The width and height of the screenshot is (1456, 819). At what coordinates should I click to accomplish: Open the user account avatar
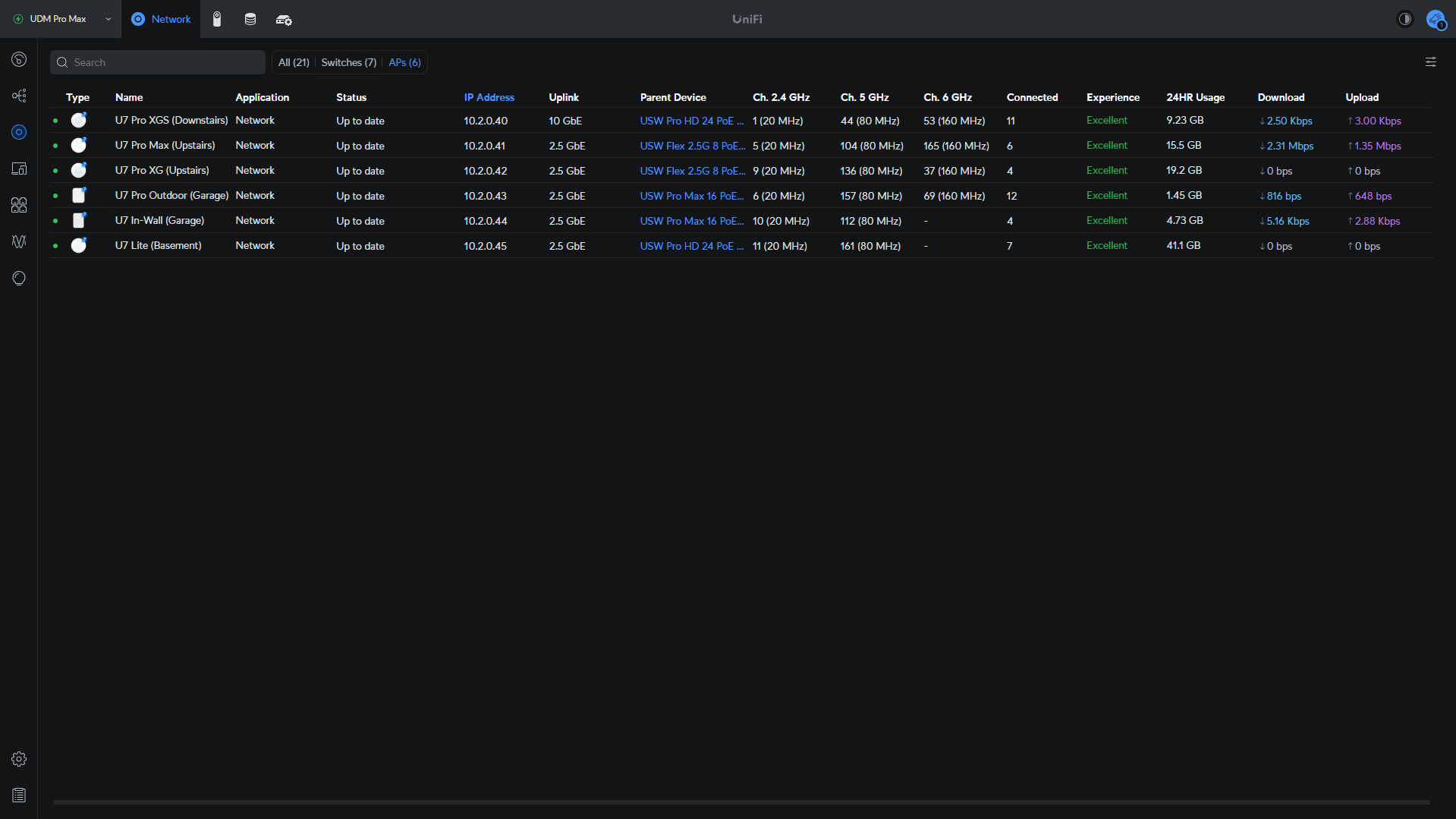click(1436, 19)
